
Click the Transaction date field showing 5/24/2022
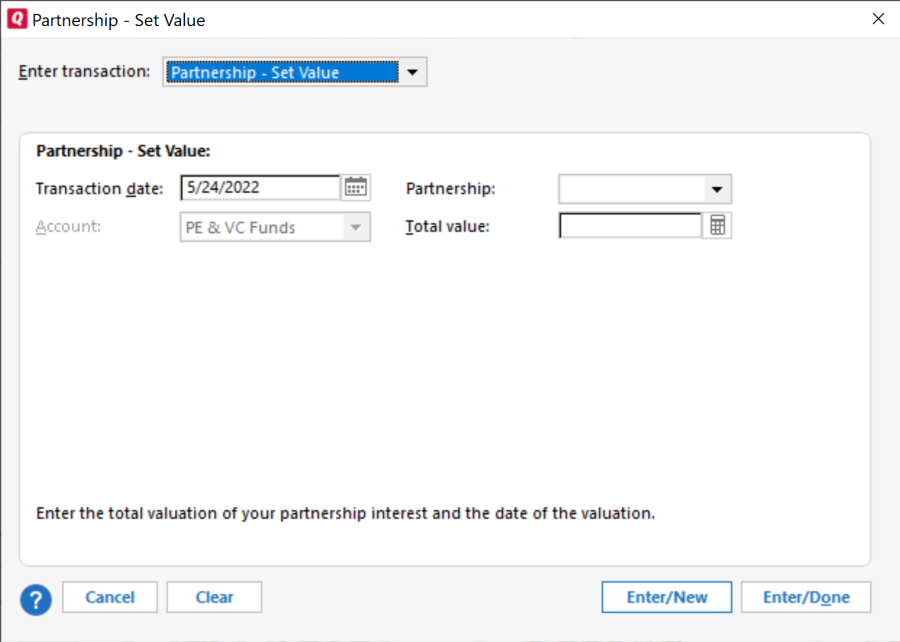point(260,188)
